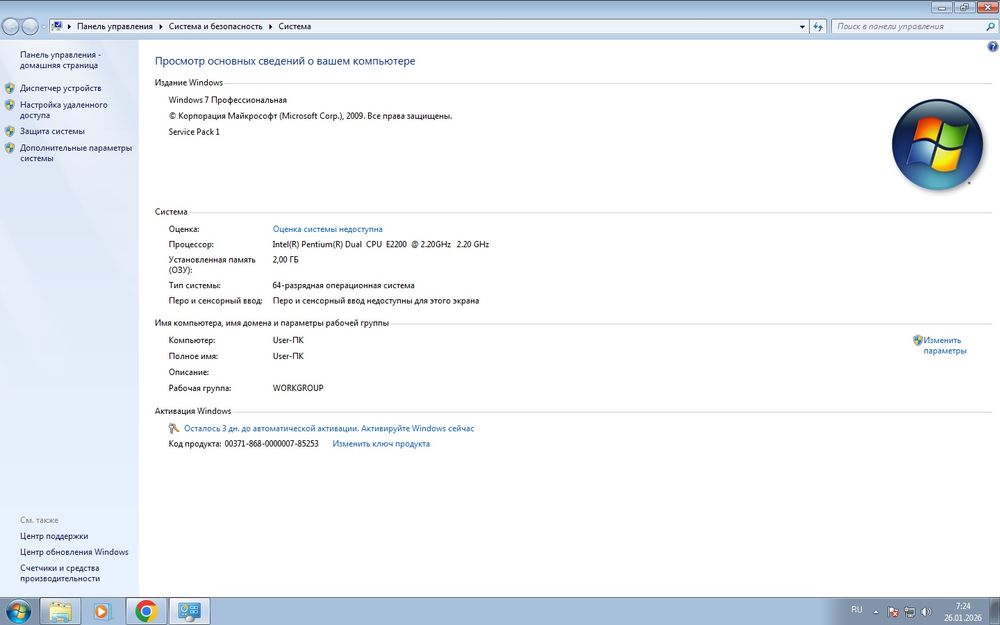1000x625 pixels.
Task: Go to Панель управления breadcrumb
Action: (115, 27)
